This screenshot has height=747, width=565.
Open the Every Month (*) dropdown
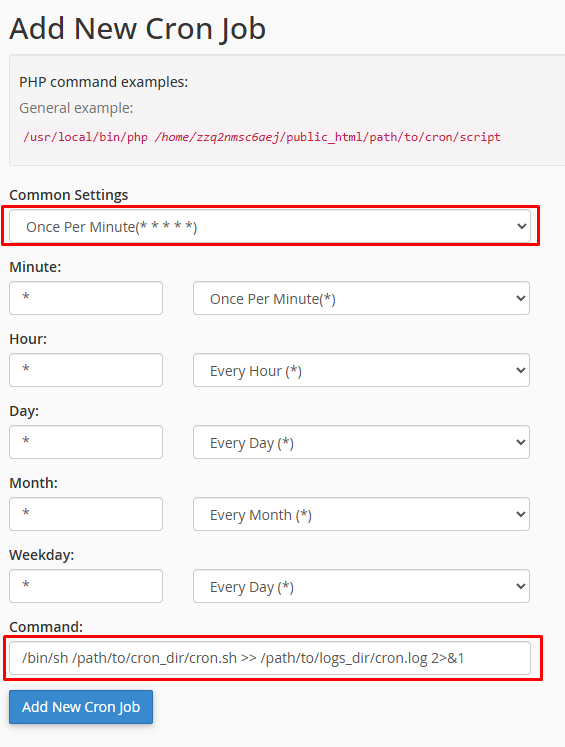361,514
